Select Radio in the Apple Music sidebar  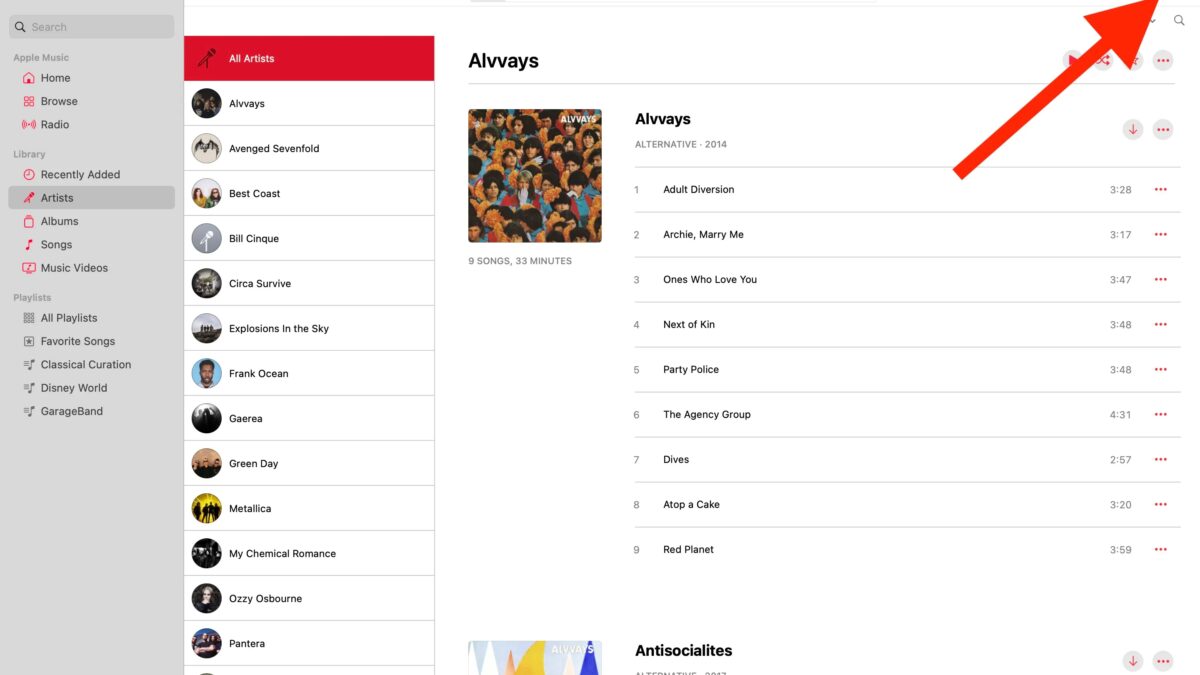coord(58,124)
